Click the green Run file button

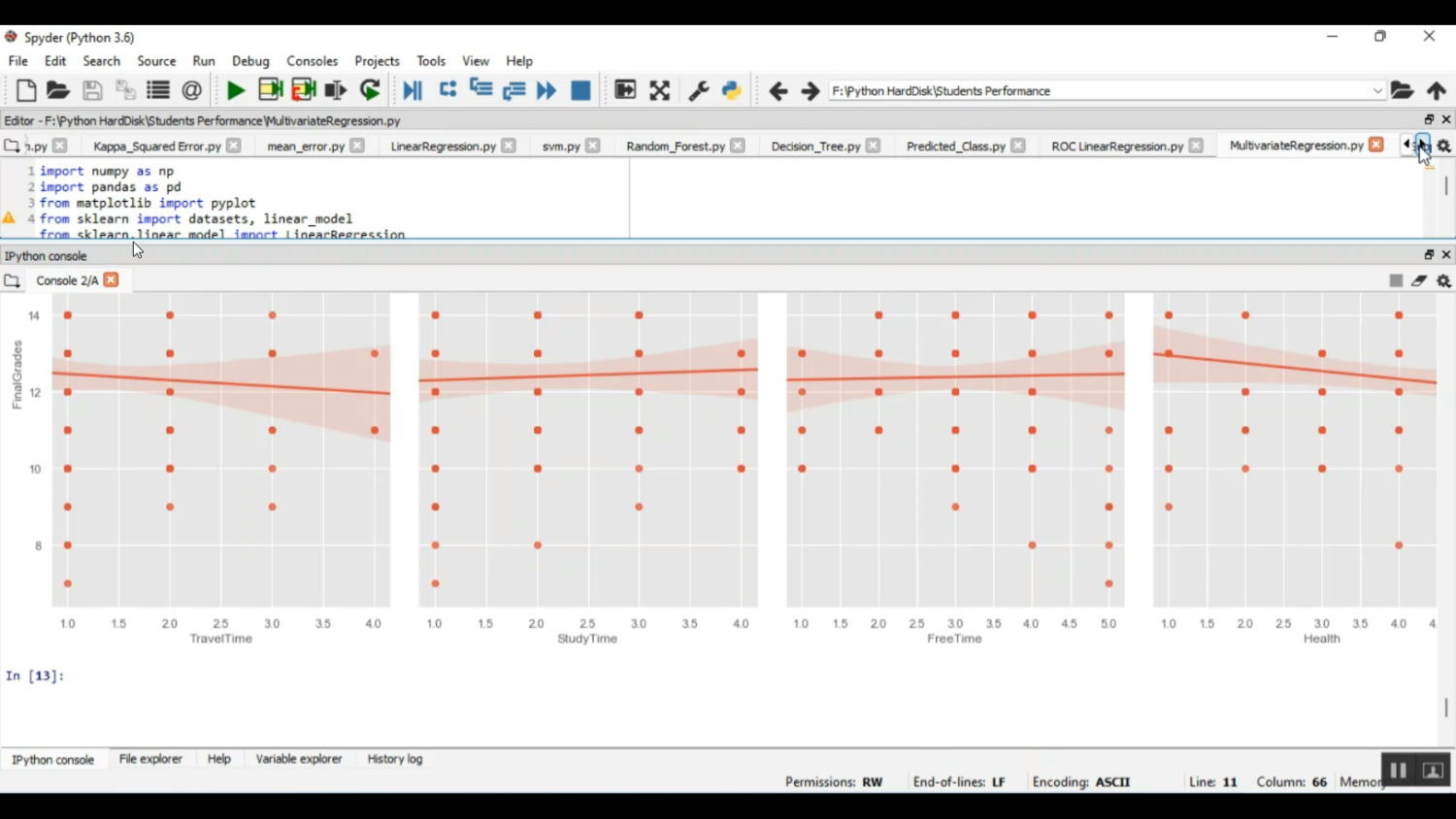point(235,91)
